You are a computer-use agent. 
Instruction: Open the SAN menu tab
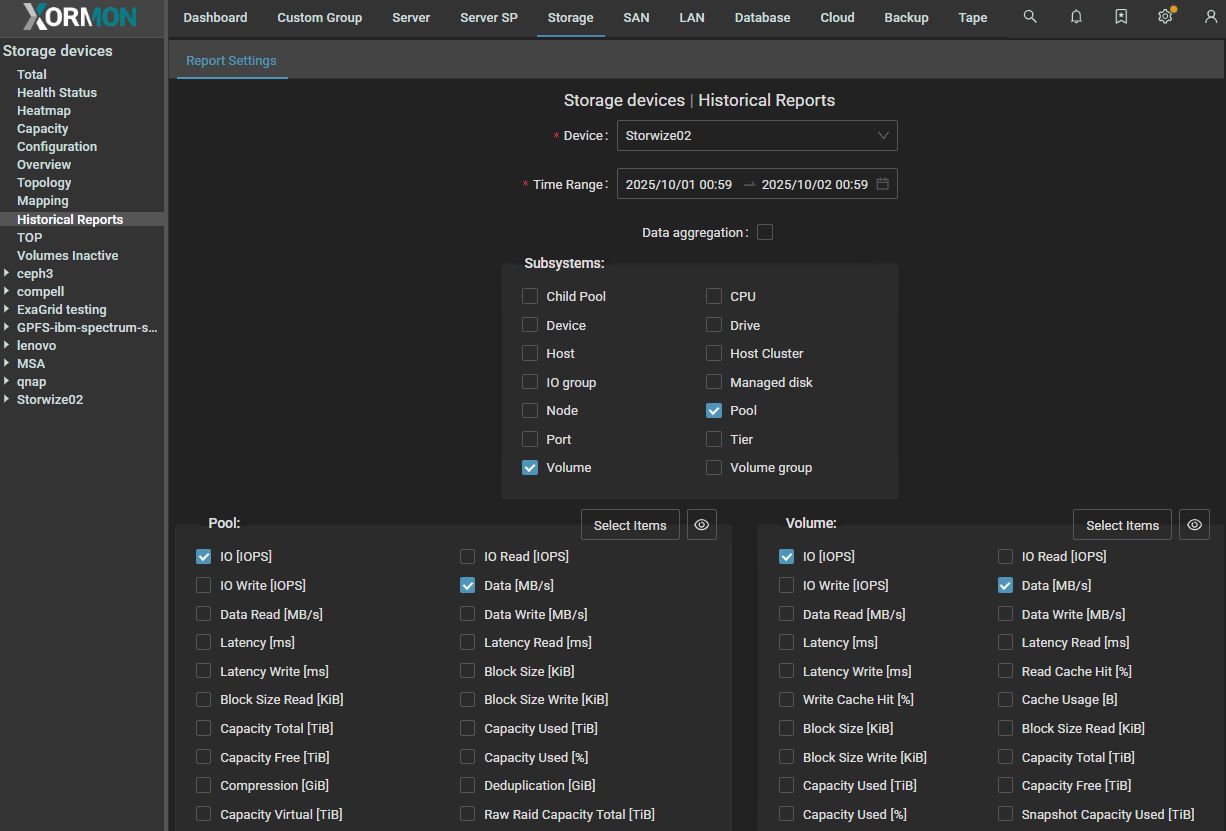click(636, 17)
